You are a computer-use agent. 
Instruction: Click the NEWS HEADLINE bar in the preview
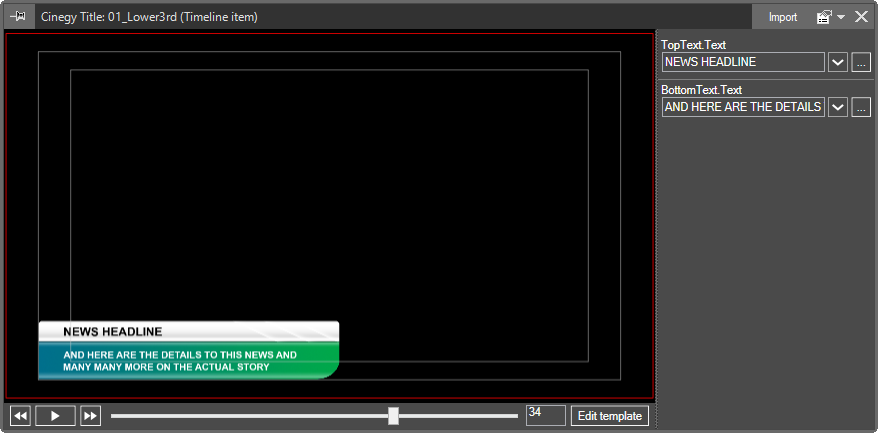[x=188, y=332]
